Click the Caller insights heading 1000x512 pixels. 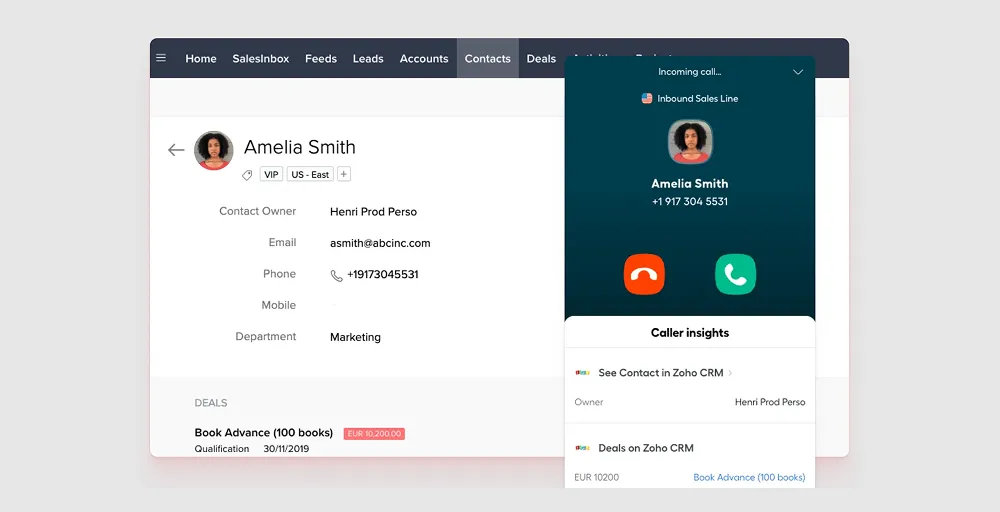click(690, 333)
